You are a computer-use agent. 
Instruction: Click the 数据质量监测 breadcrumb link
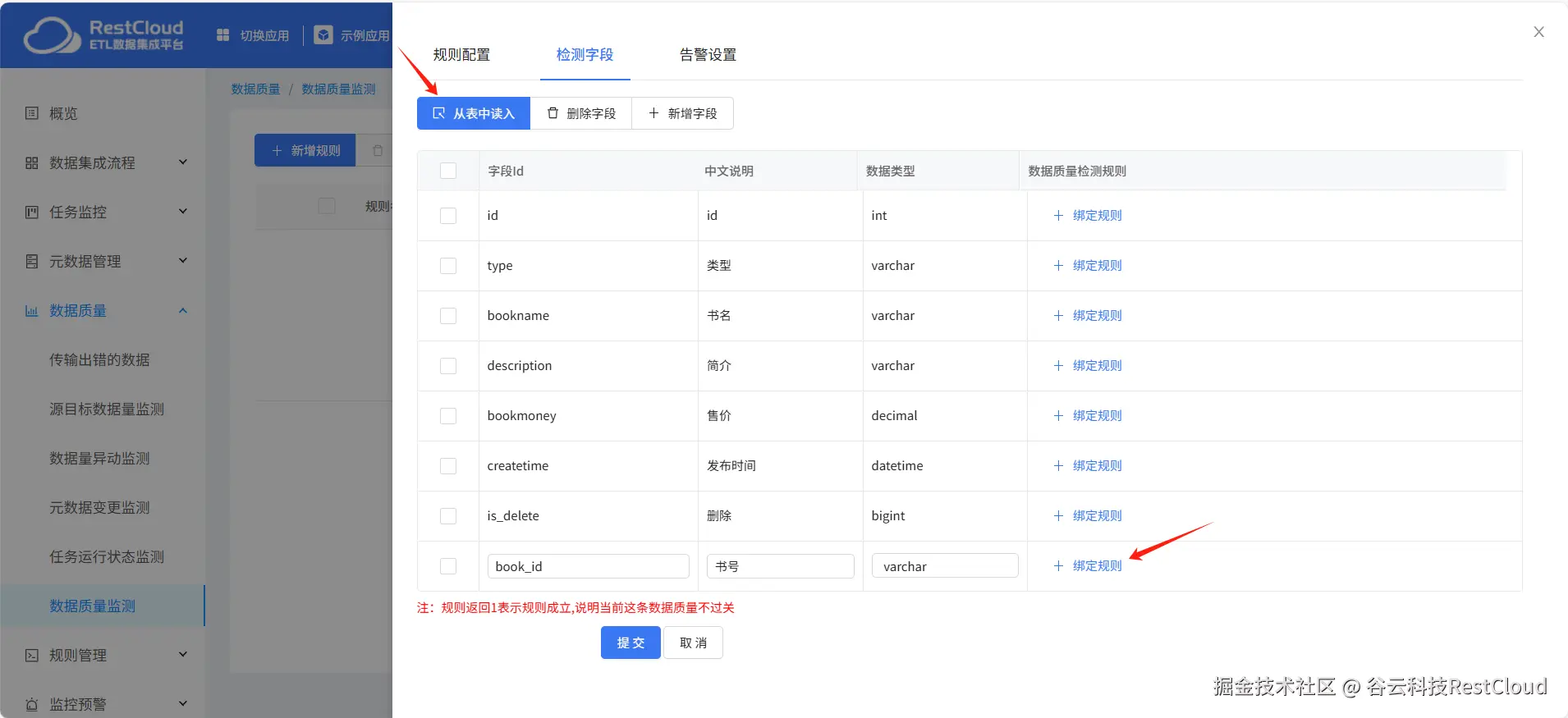point(338,89)
